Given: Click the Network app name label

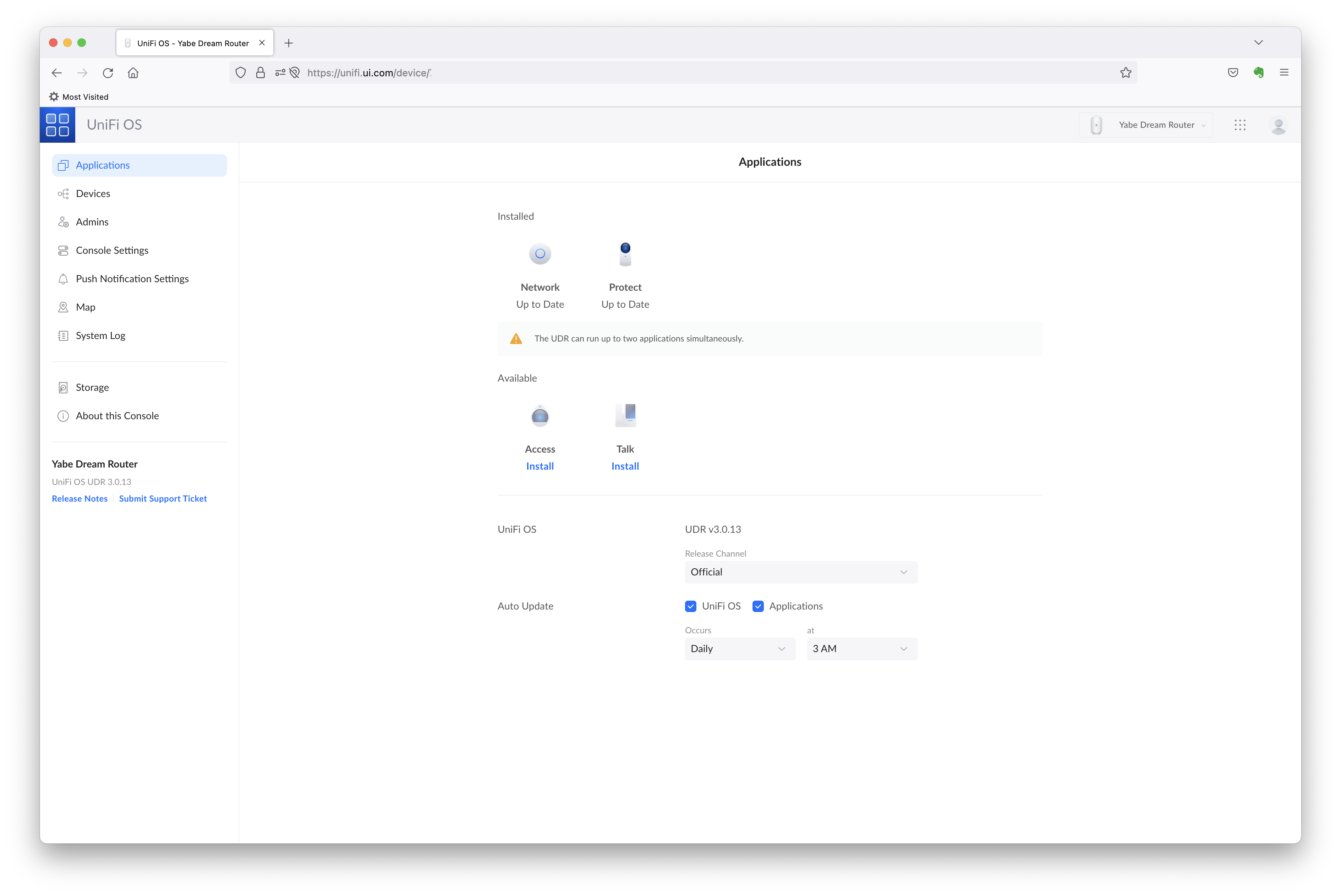Looking at the screenshot, I should (x=540, y=288).
